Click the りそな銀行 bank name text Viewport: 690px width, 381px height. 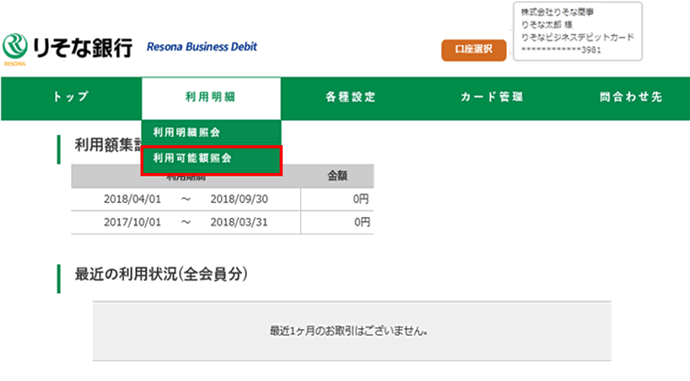pyautogui.click(x=82, y=48)
